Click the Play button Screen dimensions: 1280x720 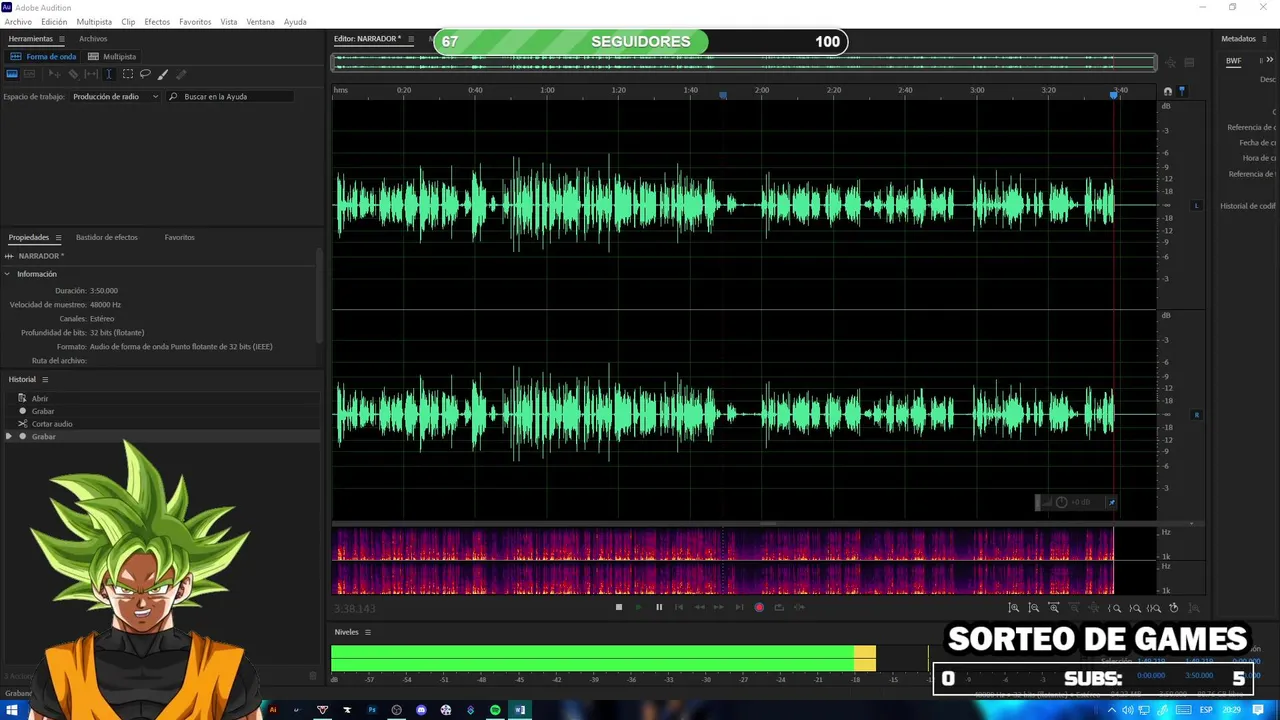(x=639, y=607)
